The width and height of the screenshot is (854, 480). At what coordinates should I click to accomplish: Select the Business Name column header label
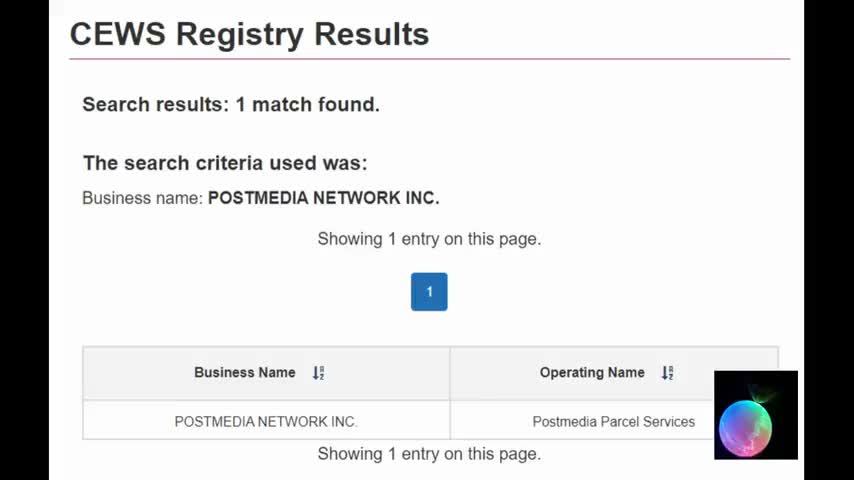[x=245, y=373]
